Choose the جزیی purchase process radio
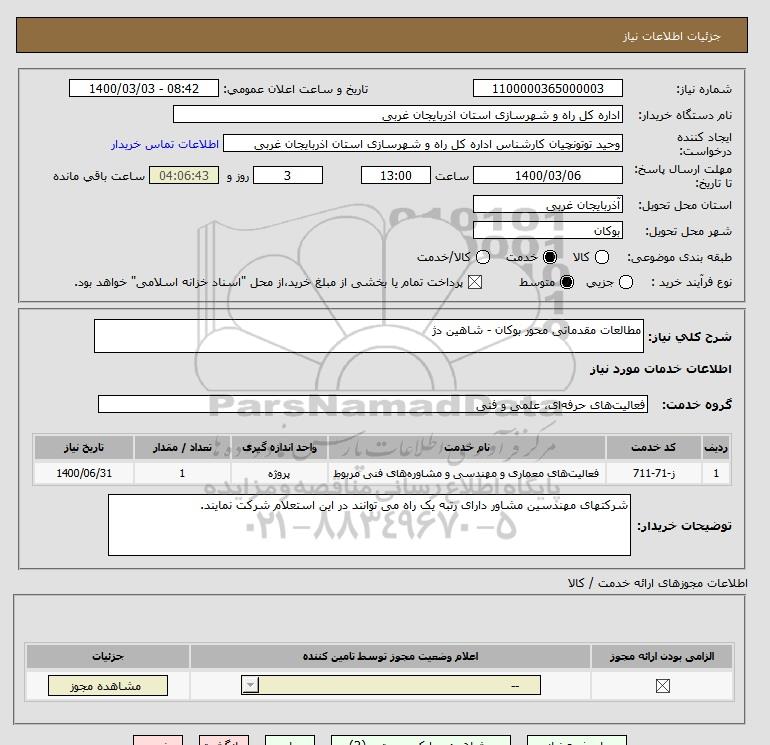This screenshot has height=745, width=770. coord(626,282)
